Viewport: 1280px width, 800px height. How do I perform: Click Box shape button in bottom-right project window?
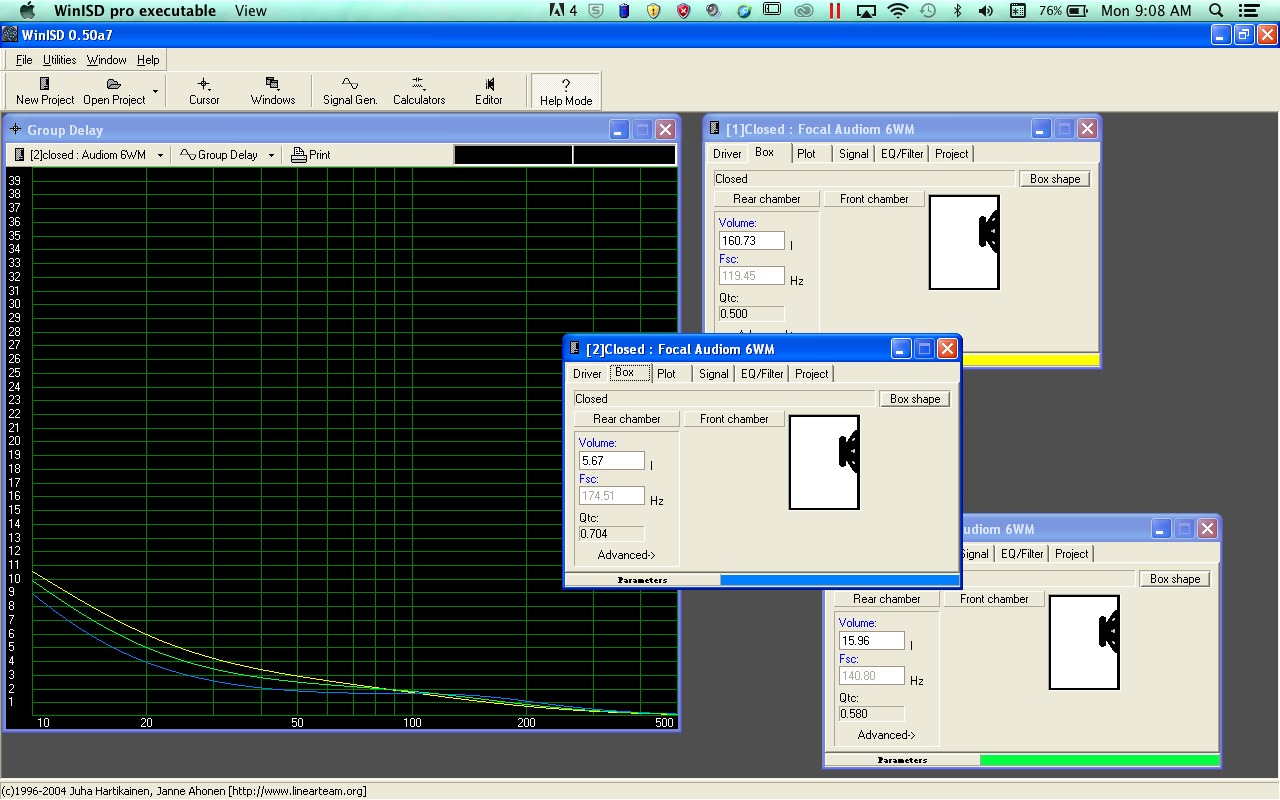point(1175,579)
